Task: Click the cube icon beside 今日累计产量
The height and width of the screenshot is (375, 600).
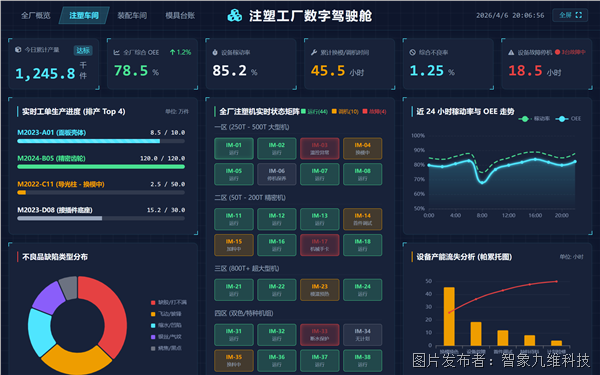Action: point(18,50)
